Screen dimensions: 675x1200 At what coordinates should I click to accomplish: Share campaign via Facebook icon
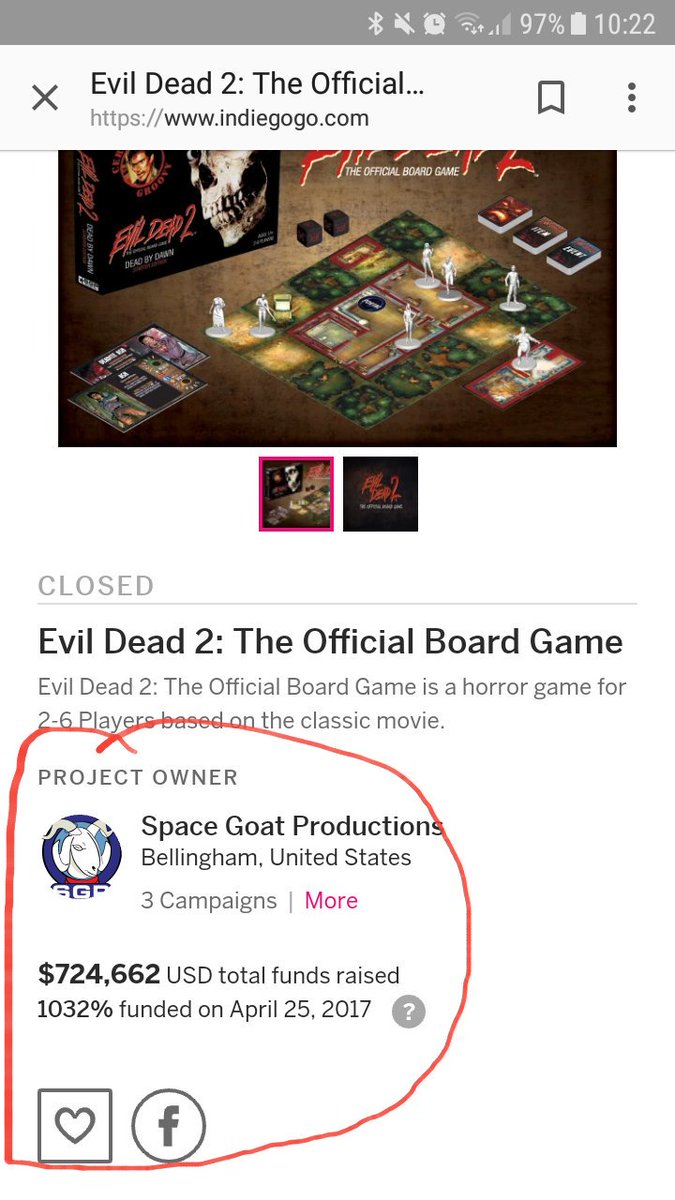click(x=168, y=1126)
